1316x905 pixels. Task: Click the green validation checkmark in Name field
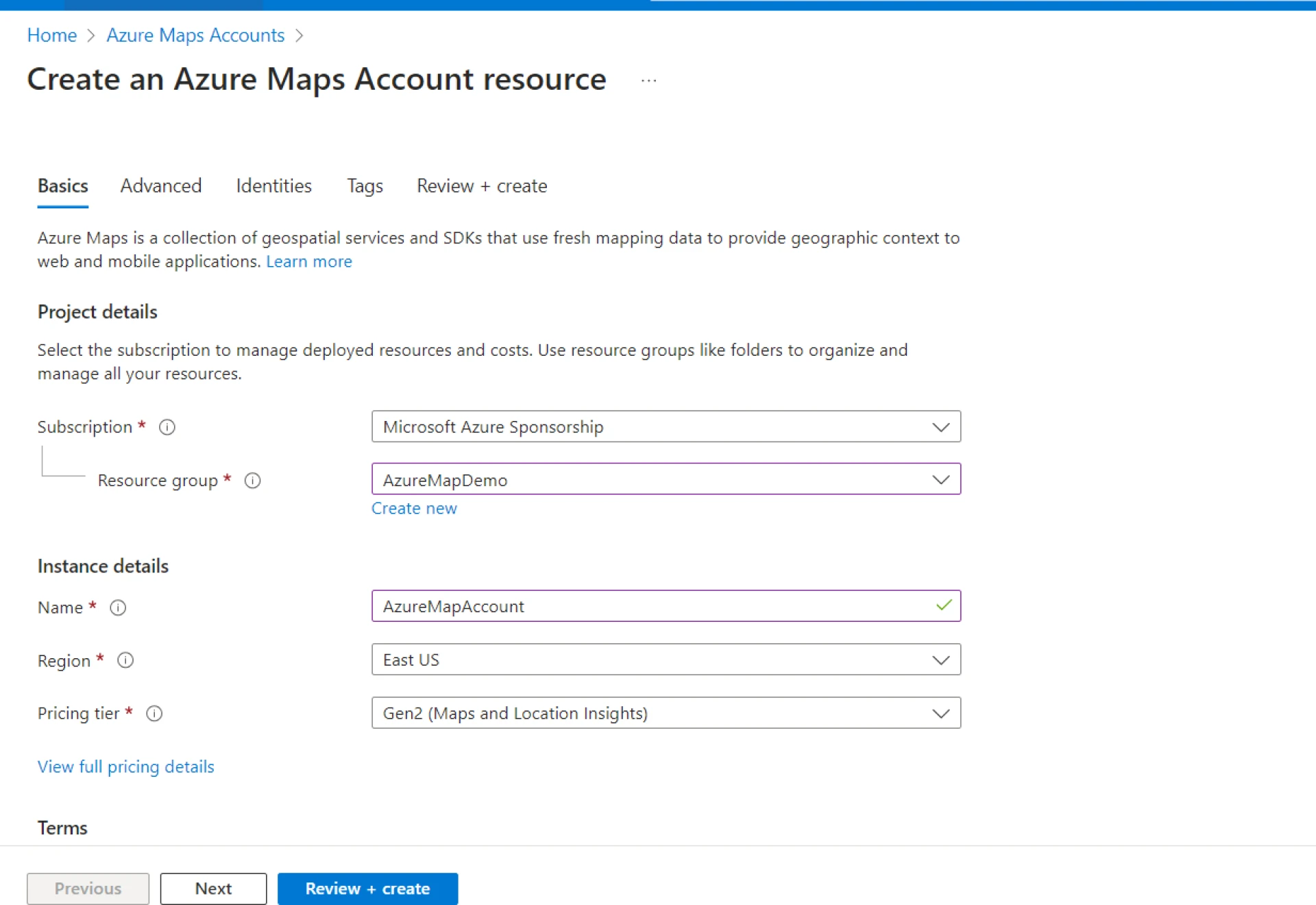tap(944, 605)
